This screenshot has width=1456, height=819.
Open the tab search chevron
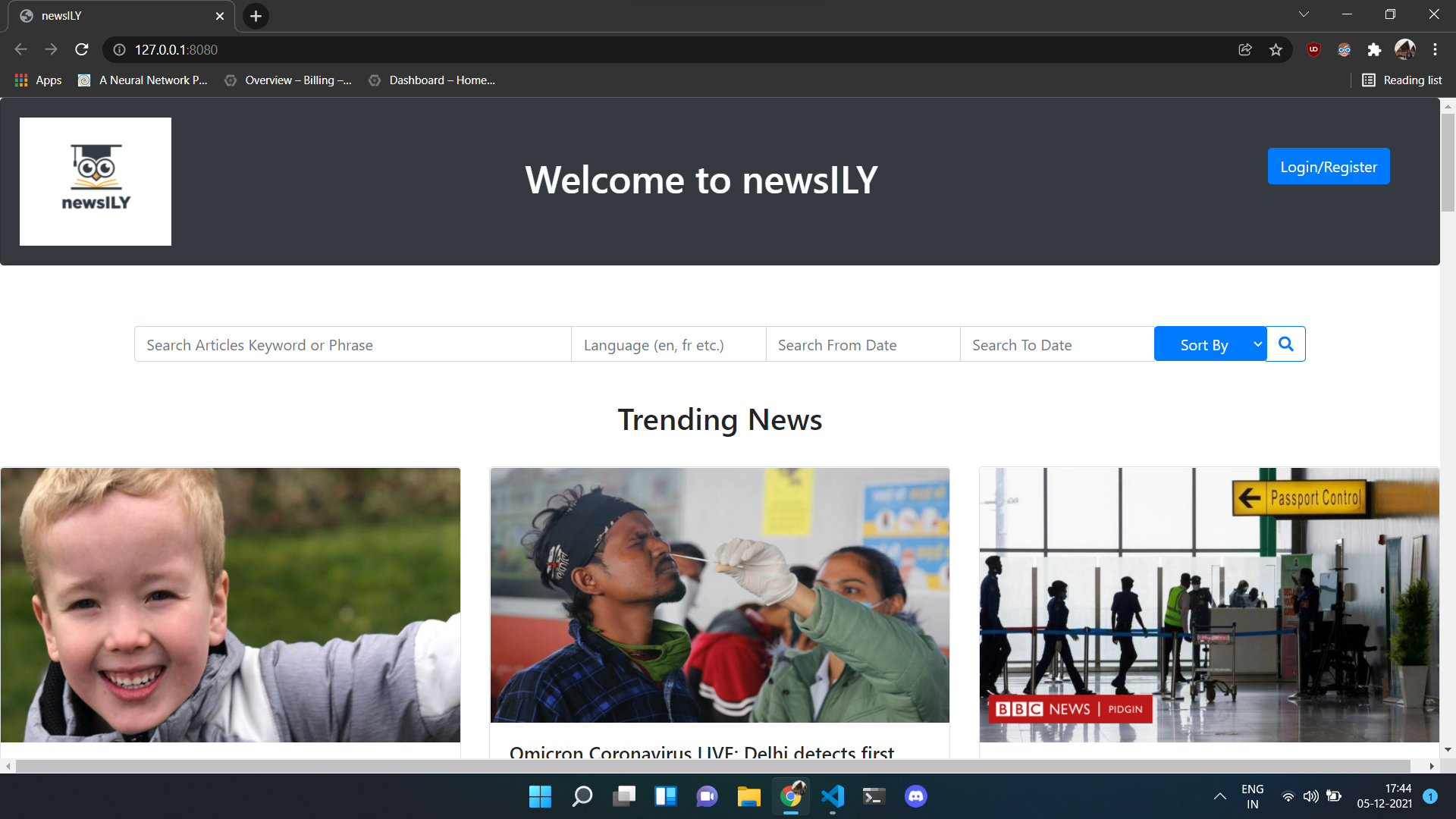(1304, 14)
